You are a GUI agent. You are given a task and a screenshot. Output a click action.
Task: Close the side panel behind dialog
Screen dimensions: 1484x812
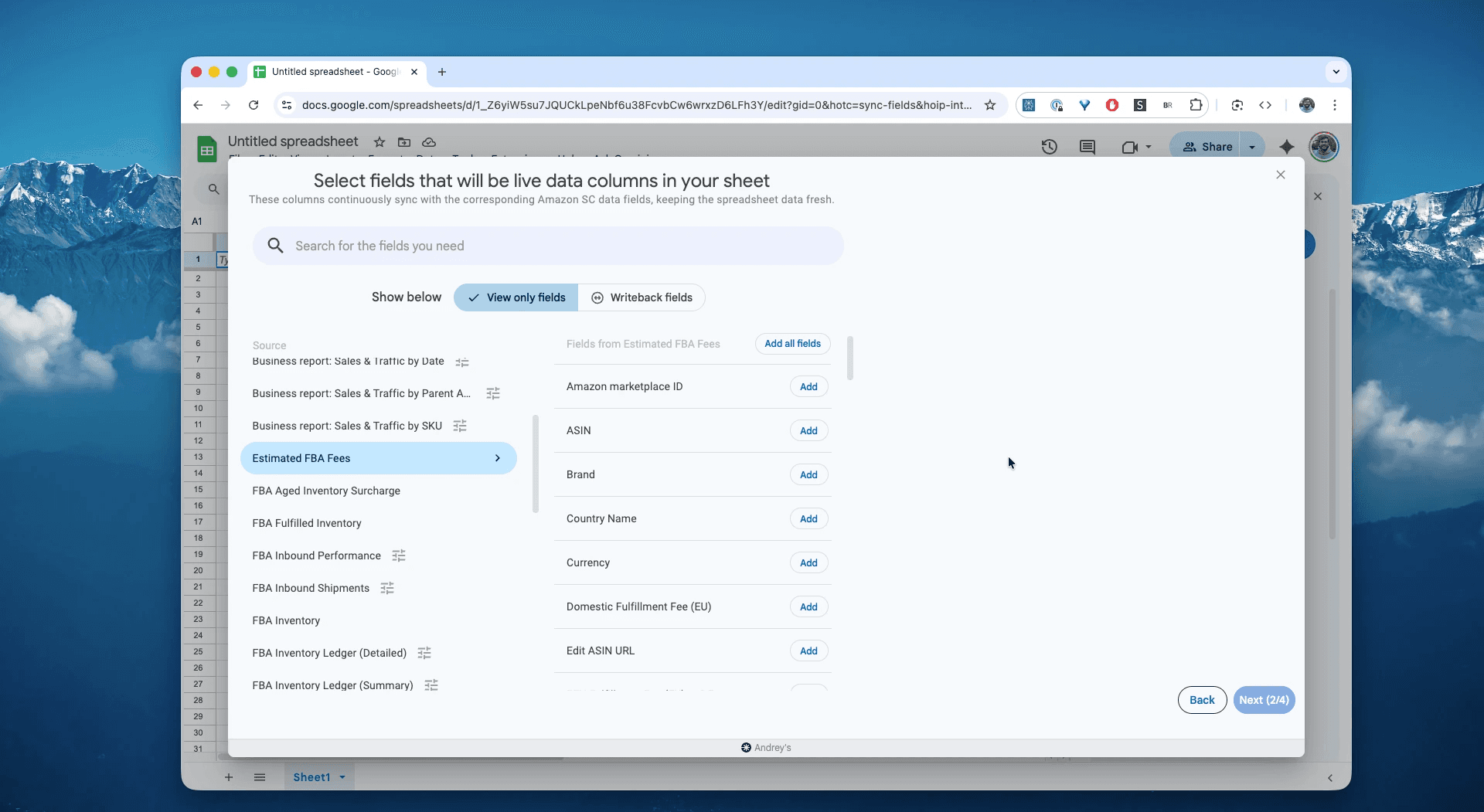1318,196
